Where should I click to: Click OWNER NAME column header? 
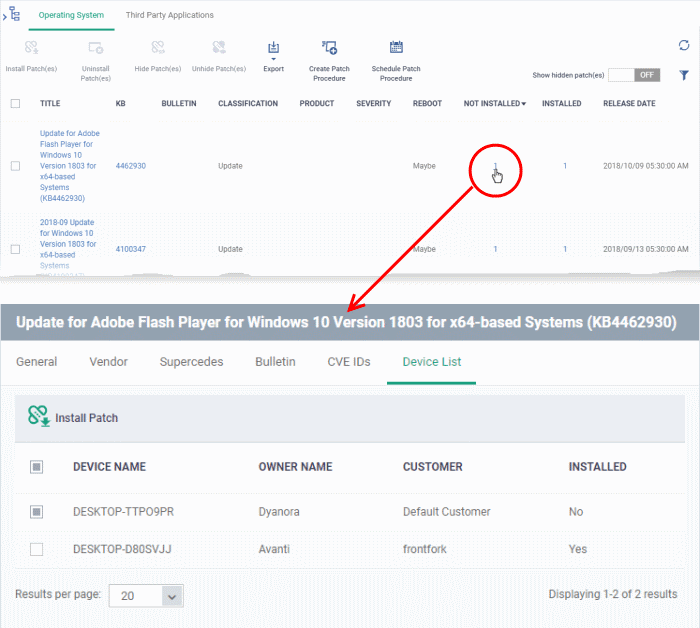click(296, 467)
